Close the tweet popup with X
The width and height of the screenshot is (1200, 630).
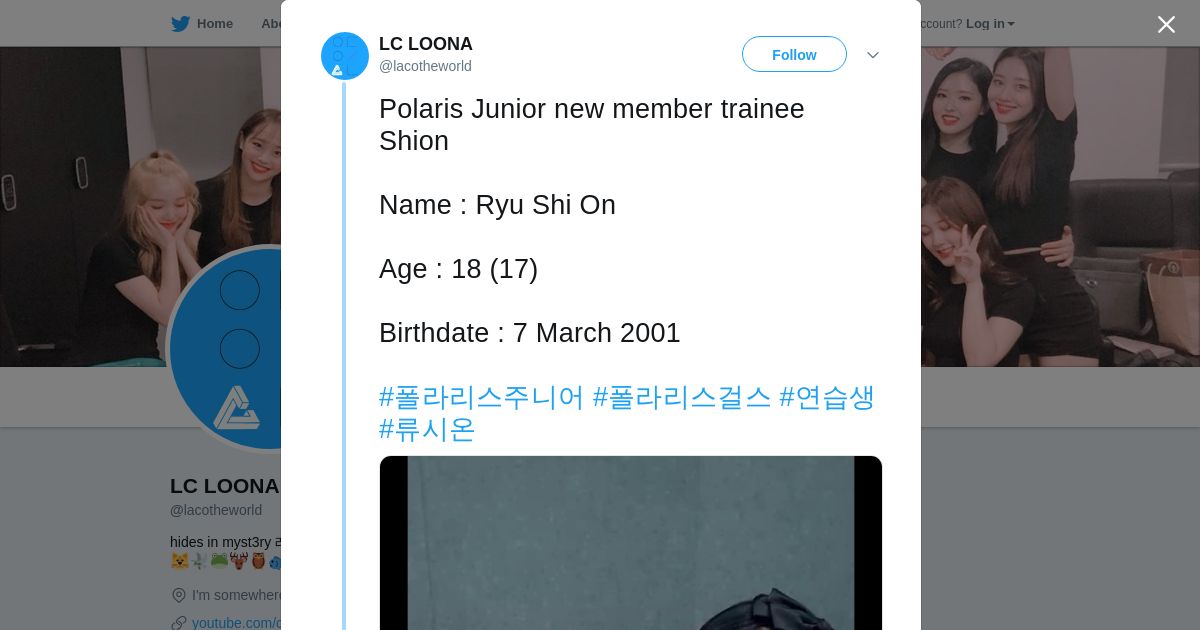pyautogui.click(x=1166, y=25)
